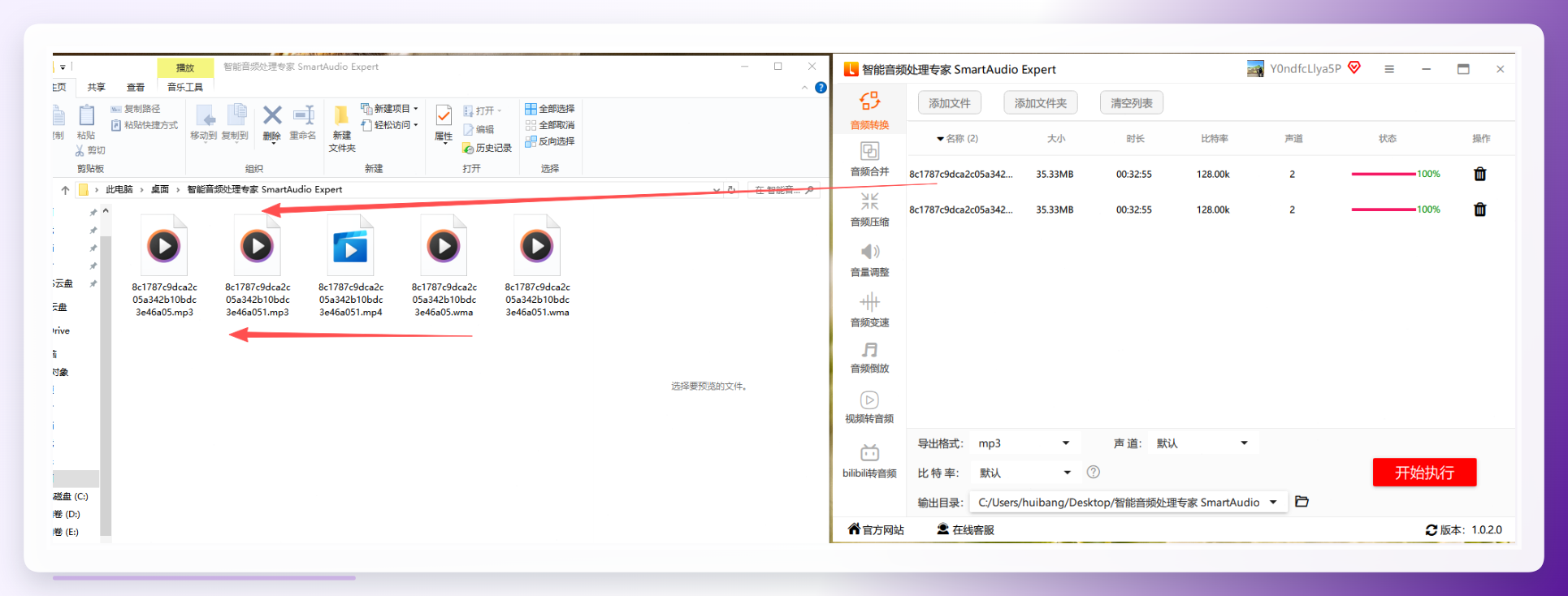Click the 清空列表 button
This screenshot has width=1568, height=596.
pos(1132,103)
